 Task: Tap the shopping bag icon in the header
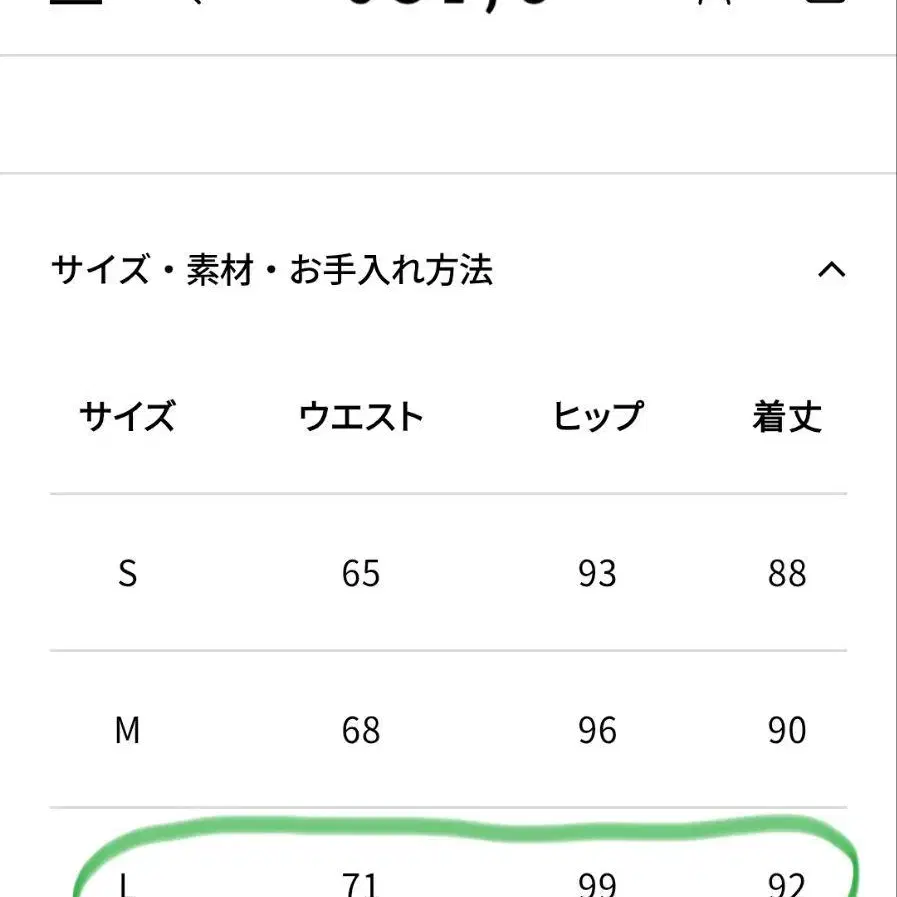(x=826, y=4)
